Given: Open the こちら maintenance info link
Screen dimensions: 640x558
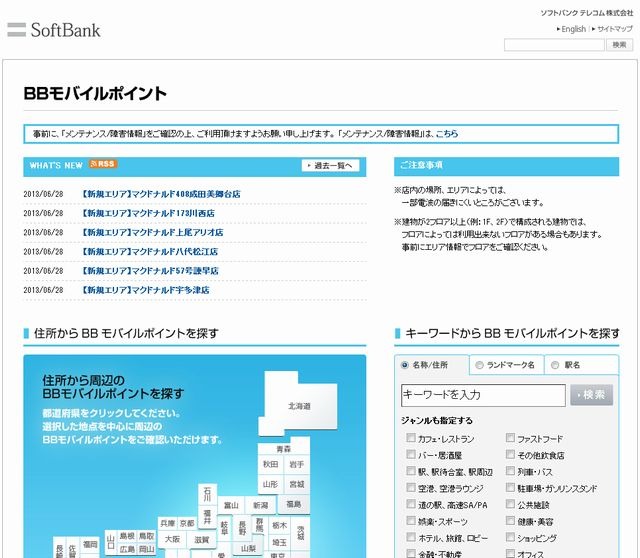Looking at the screenshot, I should click(447, 133).
